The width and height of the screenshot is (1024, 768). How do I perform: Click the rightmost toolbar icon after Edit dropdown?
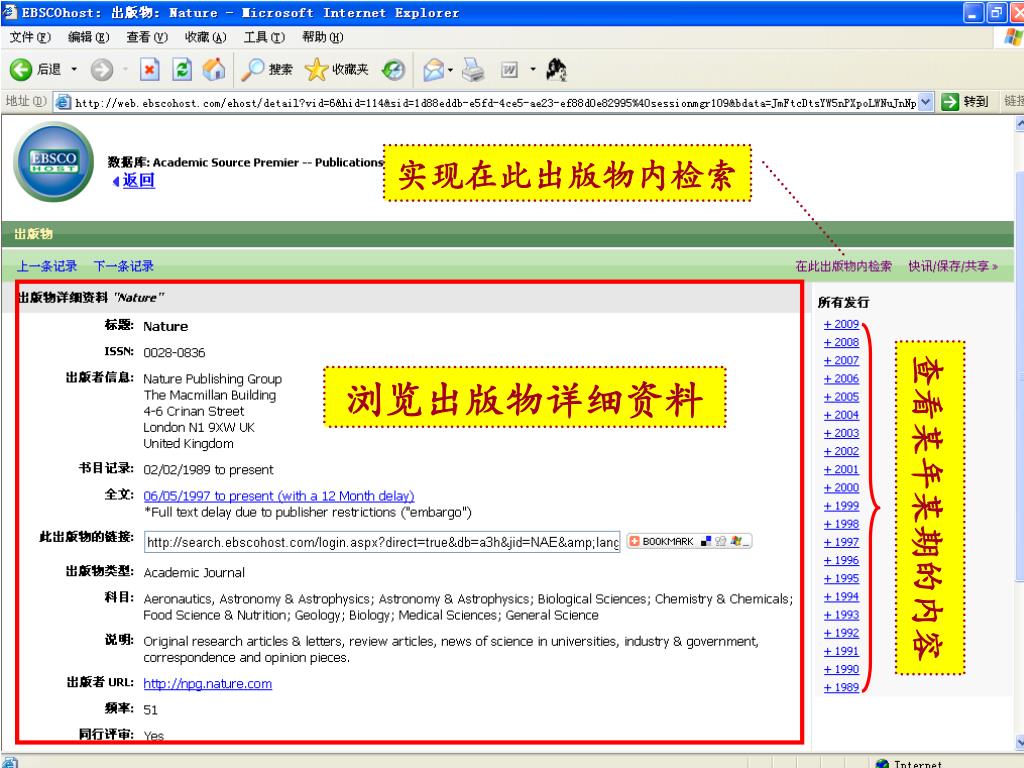[556, 69]
